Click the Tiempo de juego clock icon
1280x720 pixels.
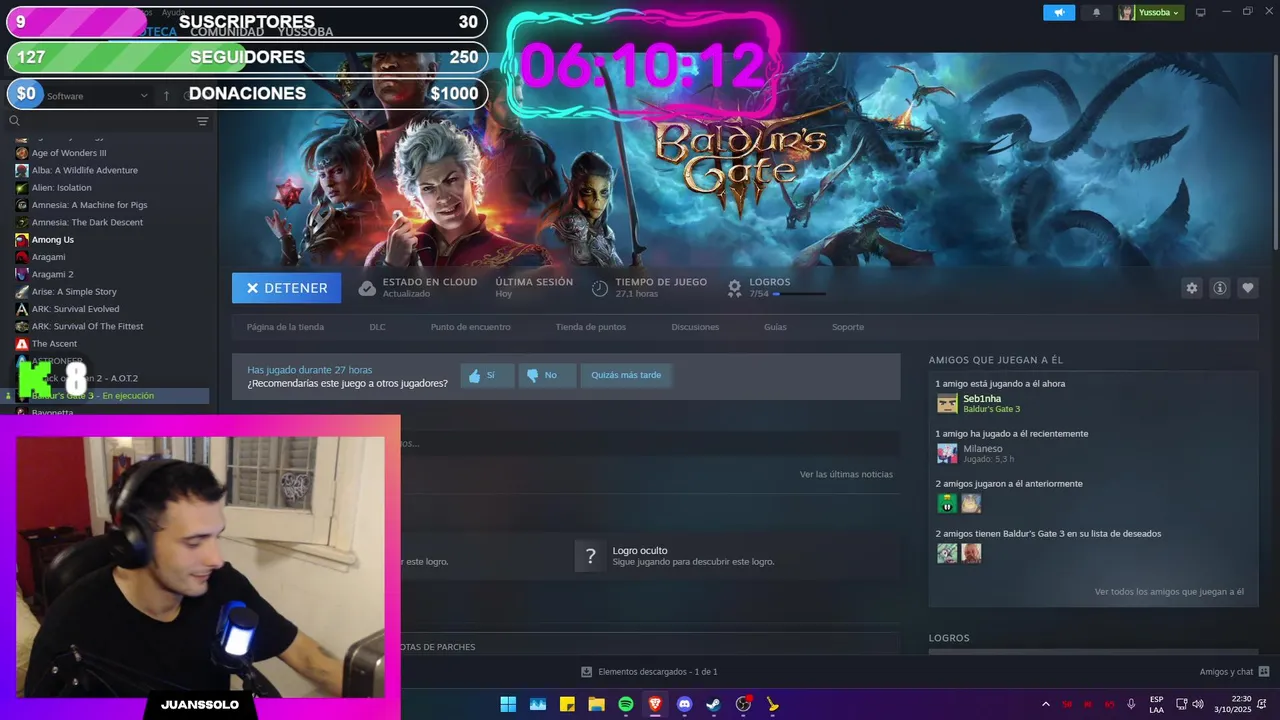(599, 288)
